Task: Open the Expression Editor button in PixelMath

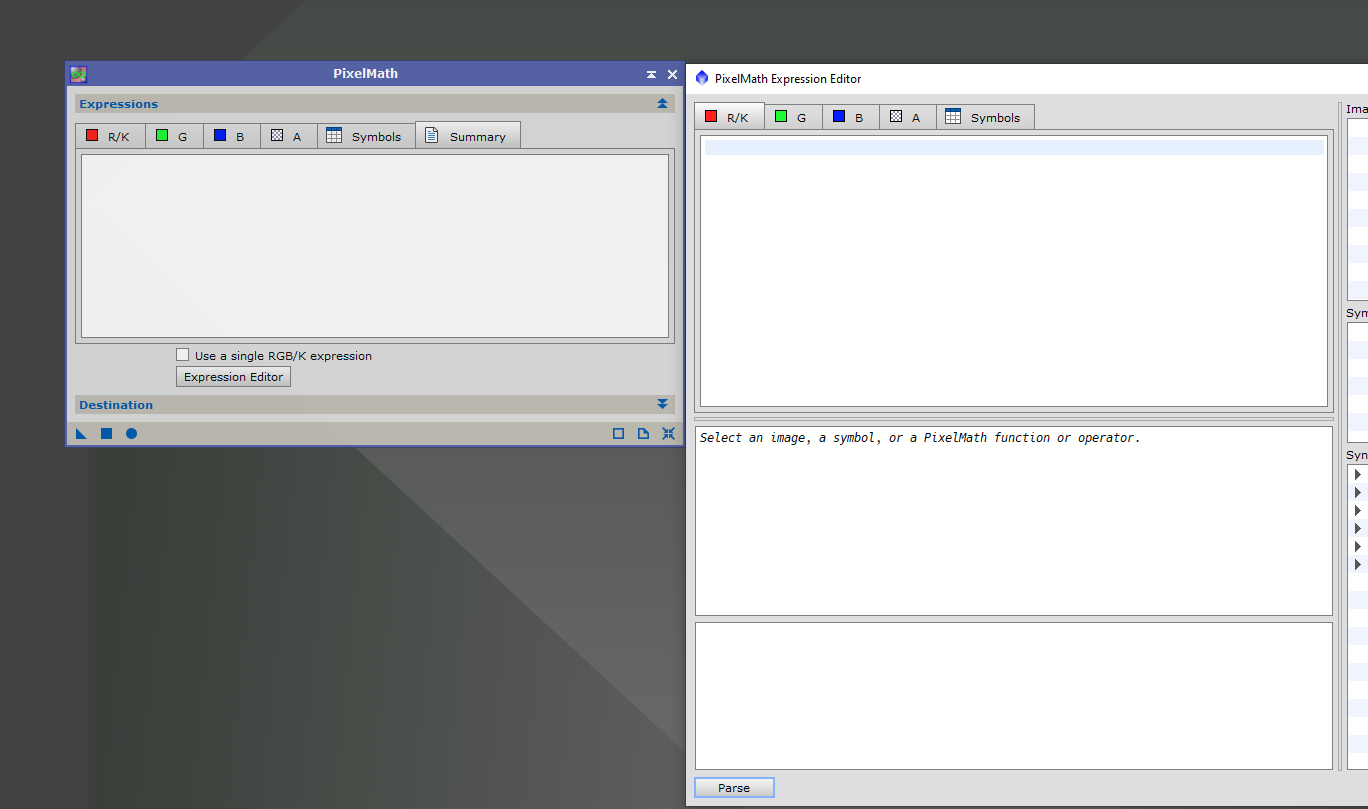Action: point(233,377)
